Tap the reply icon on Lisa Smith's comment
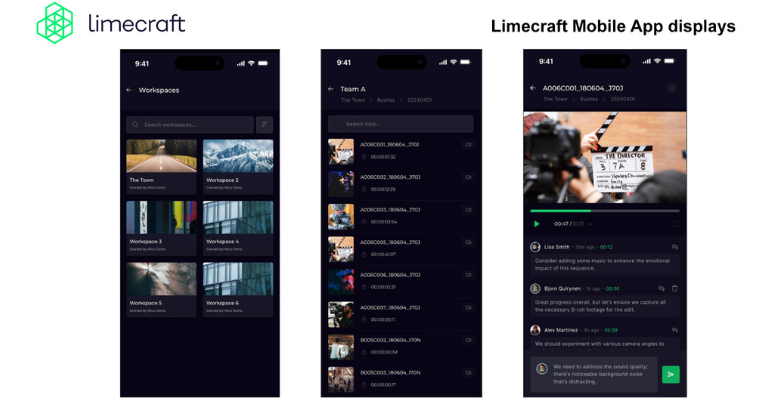This screenshot has height=405, width=780. (x=675, y=247)
